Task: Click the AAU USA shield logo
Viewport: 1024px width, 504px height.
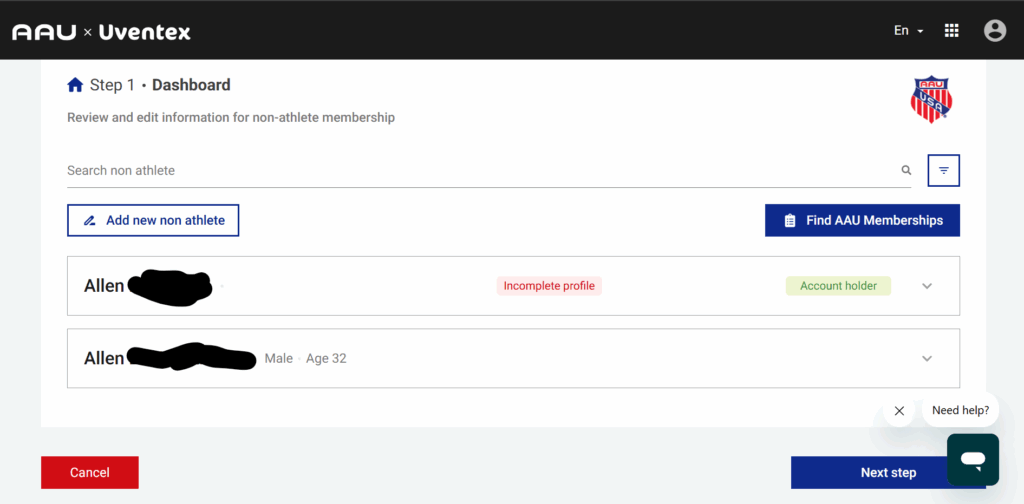Action: (x=931, y=99)
